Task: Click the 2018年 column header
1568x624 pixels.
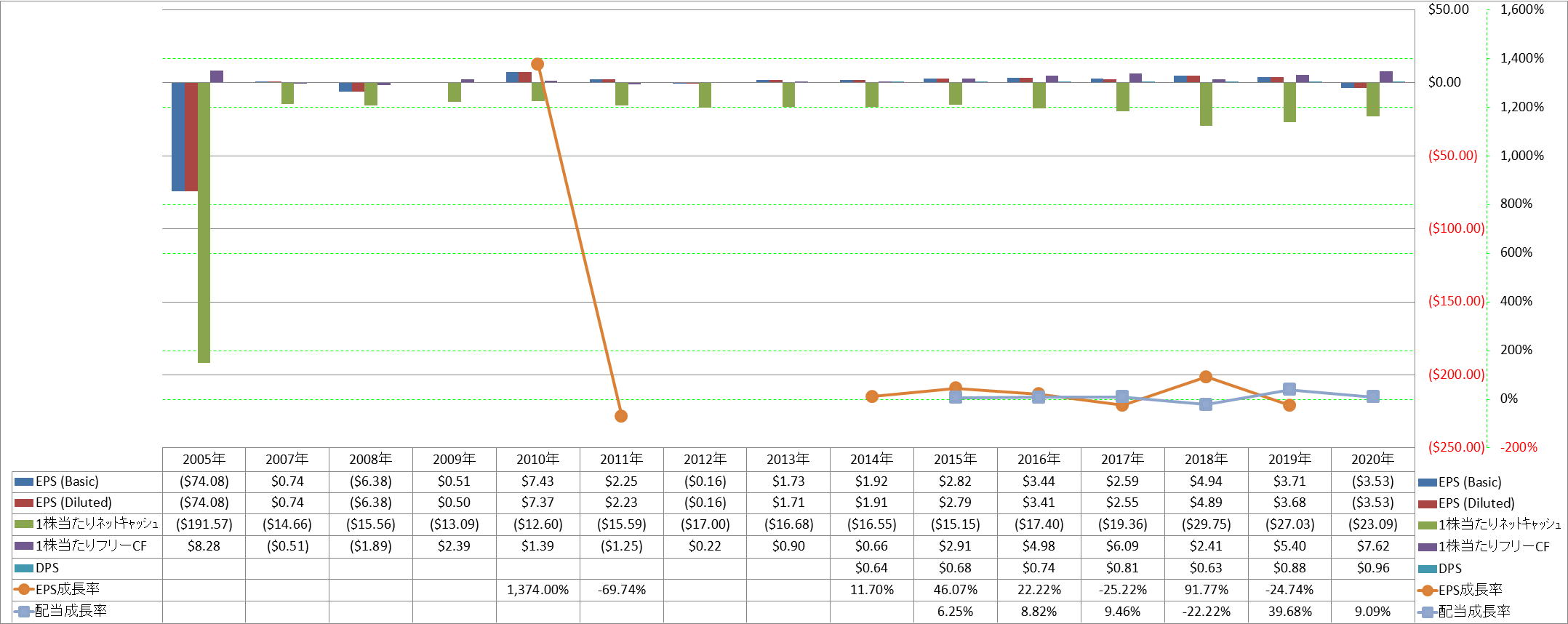Action: (x=1206, y=460)
